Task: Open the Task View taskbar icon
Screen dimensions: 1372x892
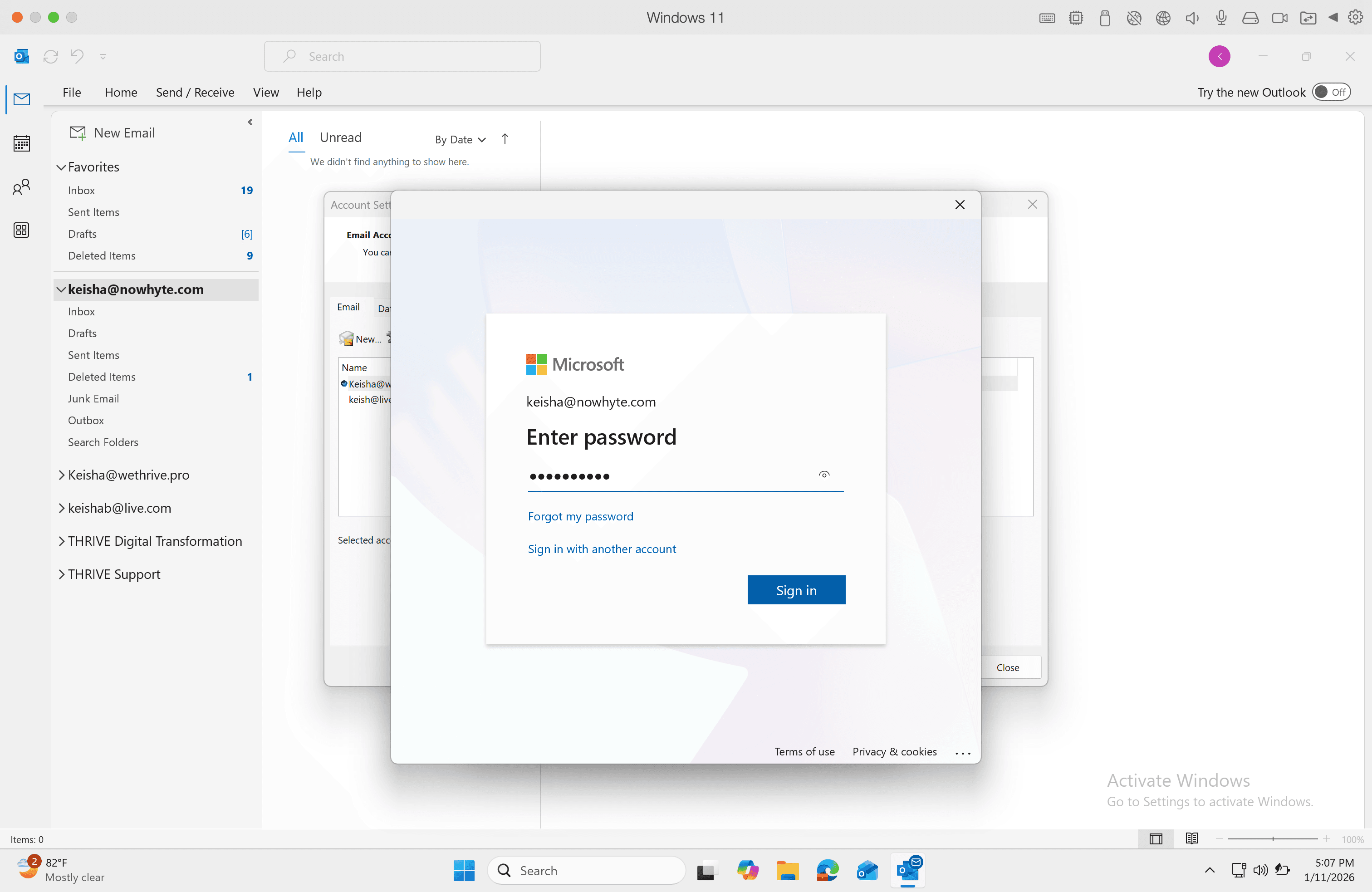Action: tap(706, 870)
